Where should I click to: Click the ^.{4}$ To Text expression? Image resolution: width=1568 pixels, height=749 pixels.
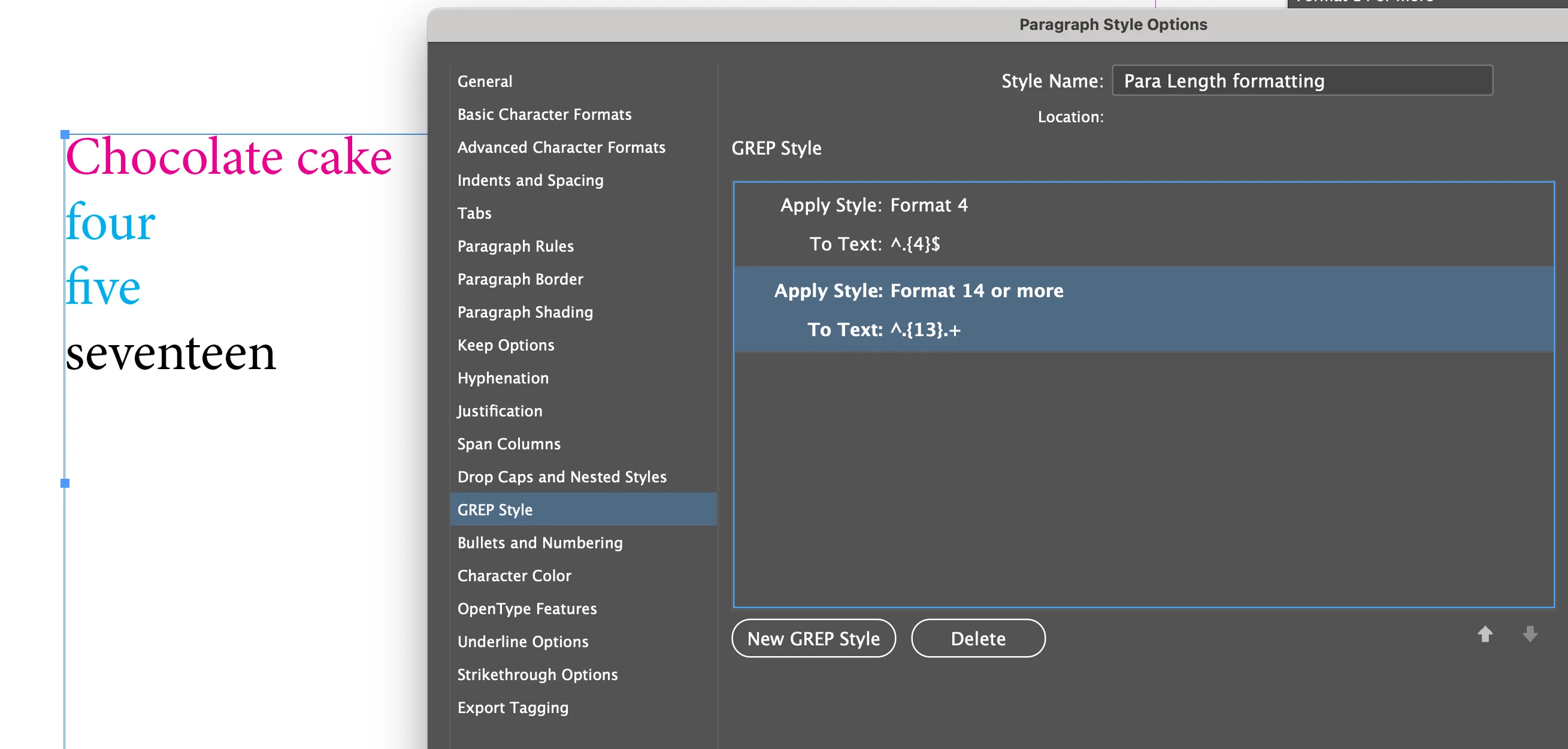[915, 244]
